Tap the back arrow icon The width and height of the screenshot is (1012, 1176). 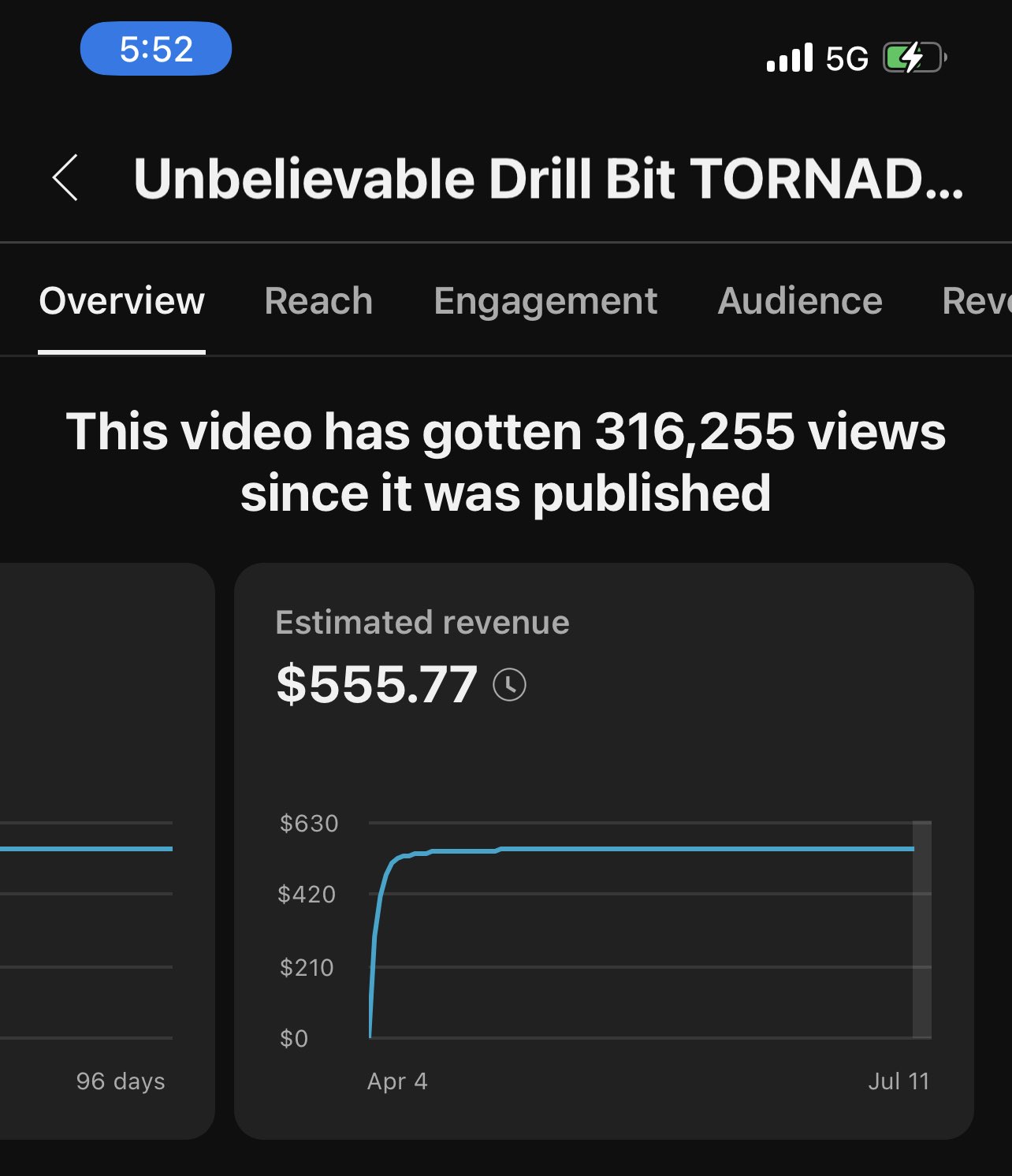pos(65,178)
